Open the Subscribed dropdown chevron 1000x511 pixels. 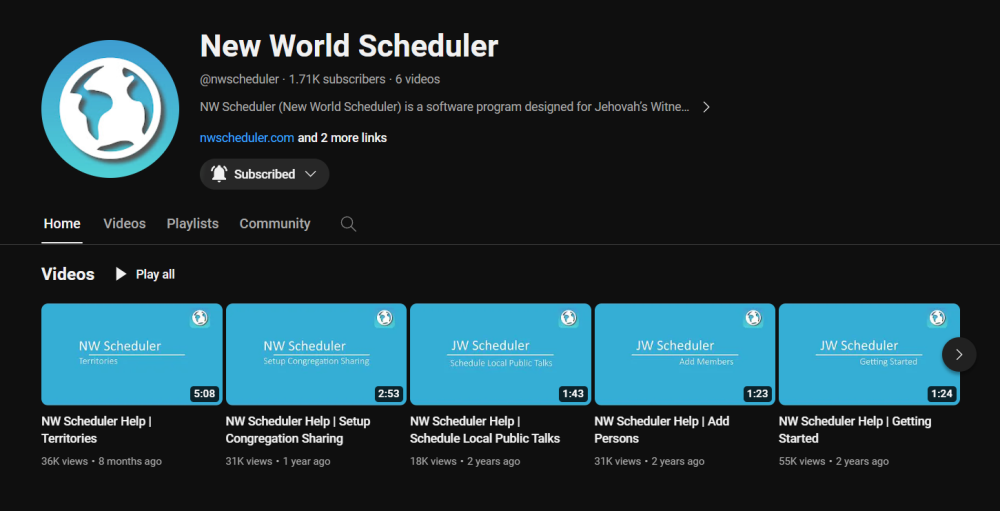(310, 174)
